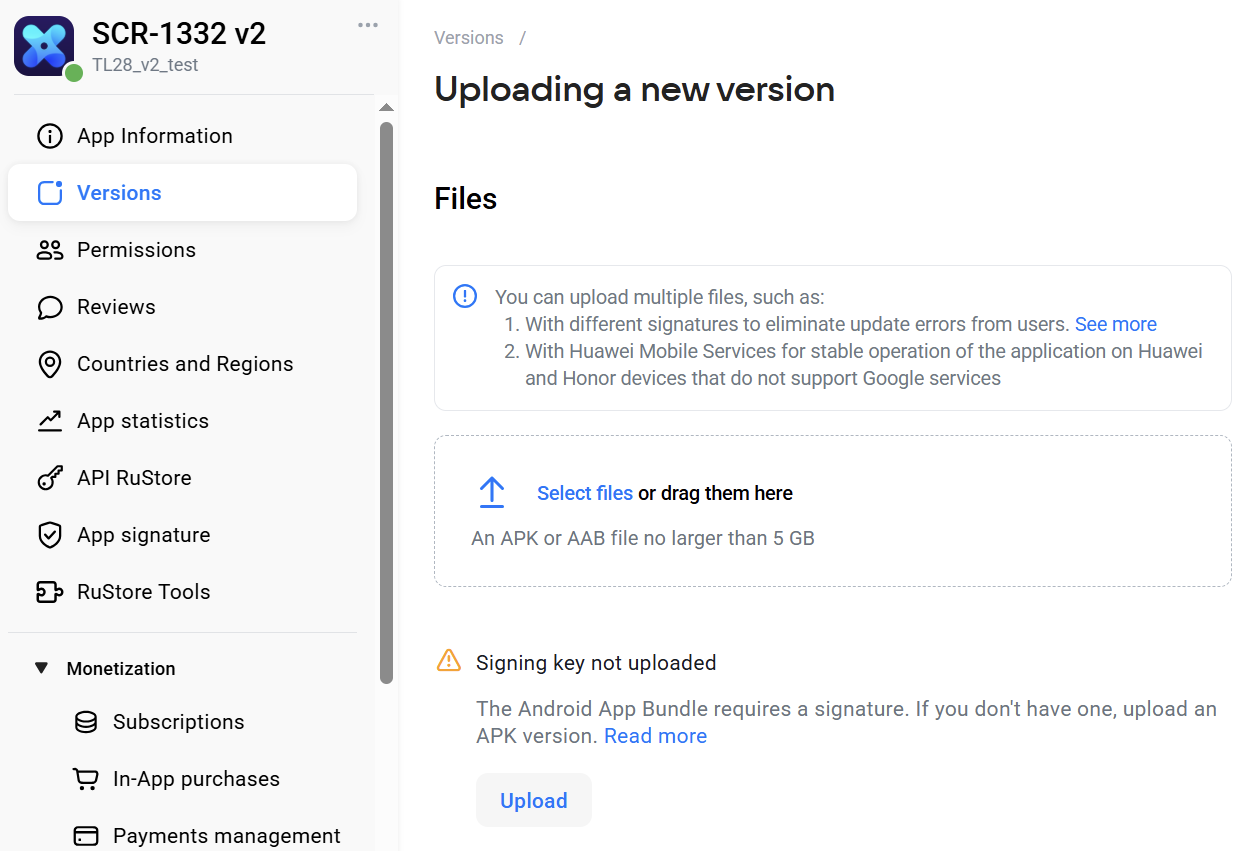The image size is (1248, 851).
Task: Click the App statistics chart icon
Action: click(49, 421)
